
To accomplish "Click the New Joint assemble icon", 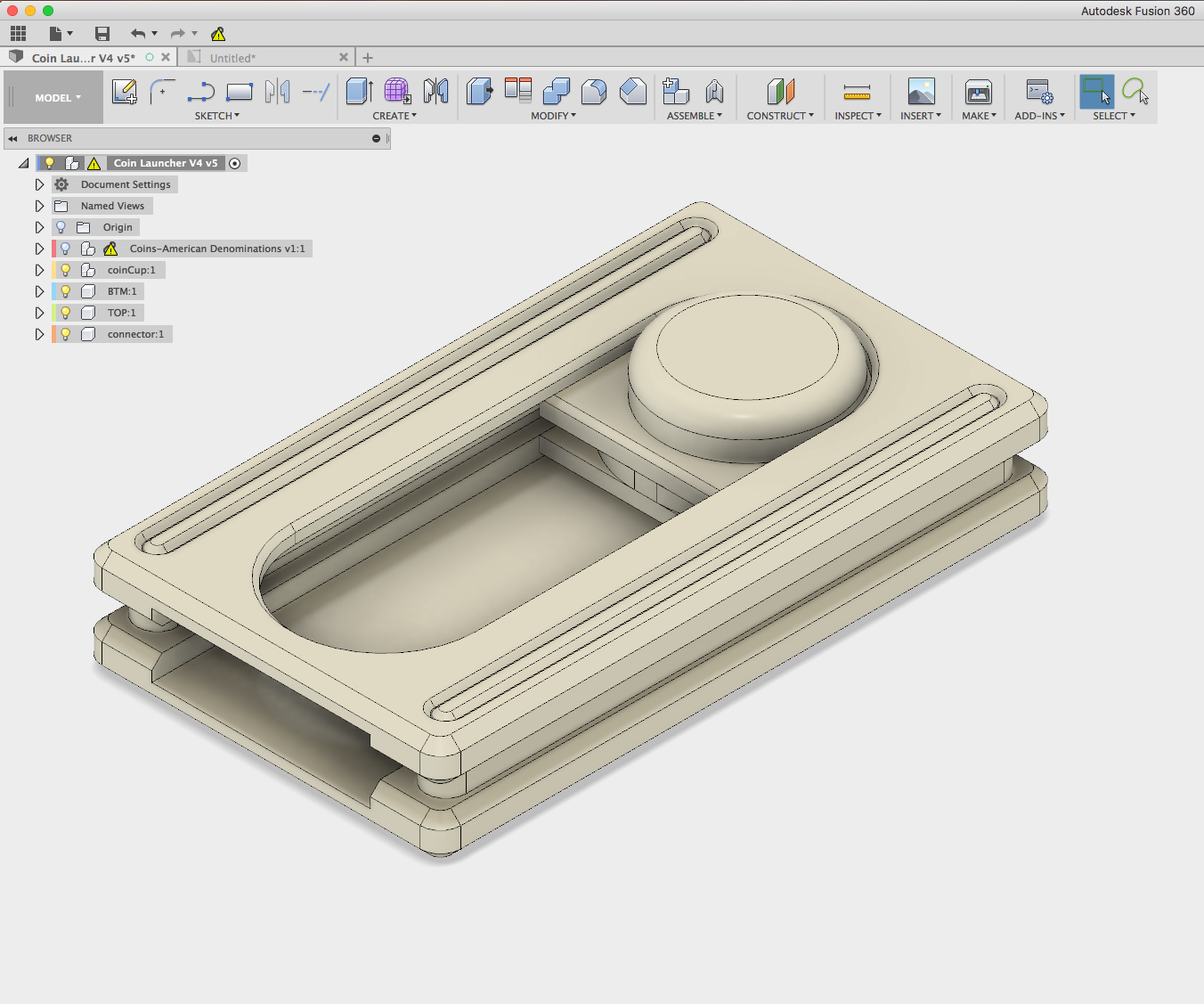I will [x=714, y=92].
